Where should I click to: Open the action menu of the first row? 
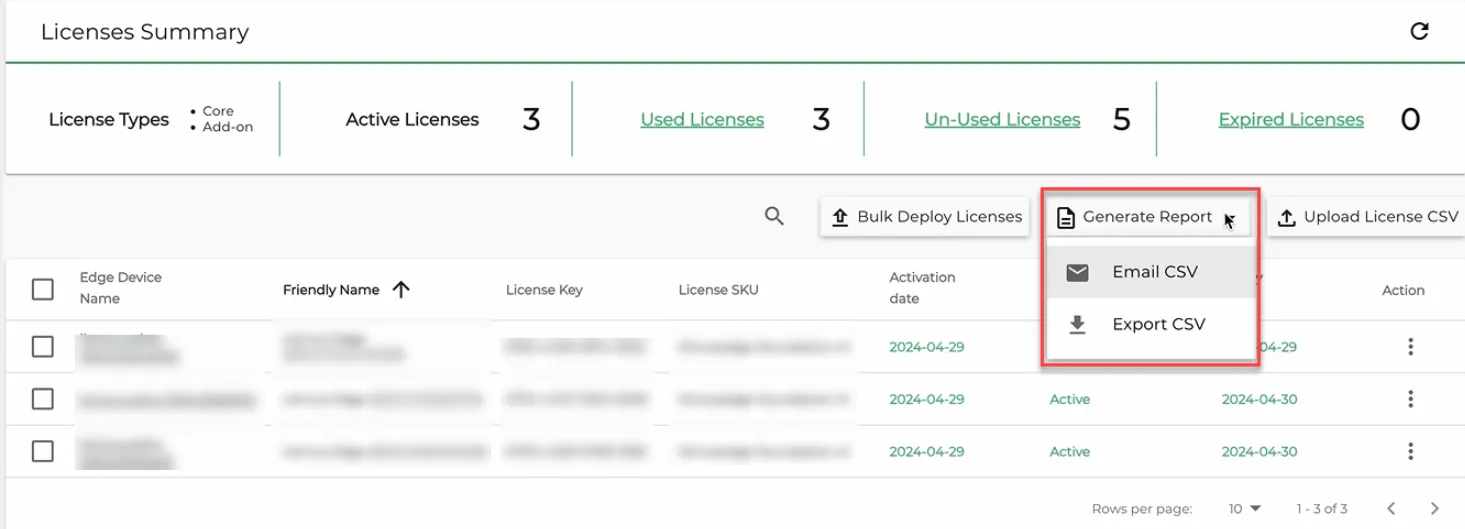coord(1410,346)
